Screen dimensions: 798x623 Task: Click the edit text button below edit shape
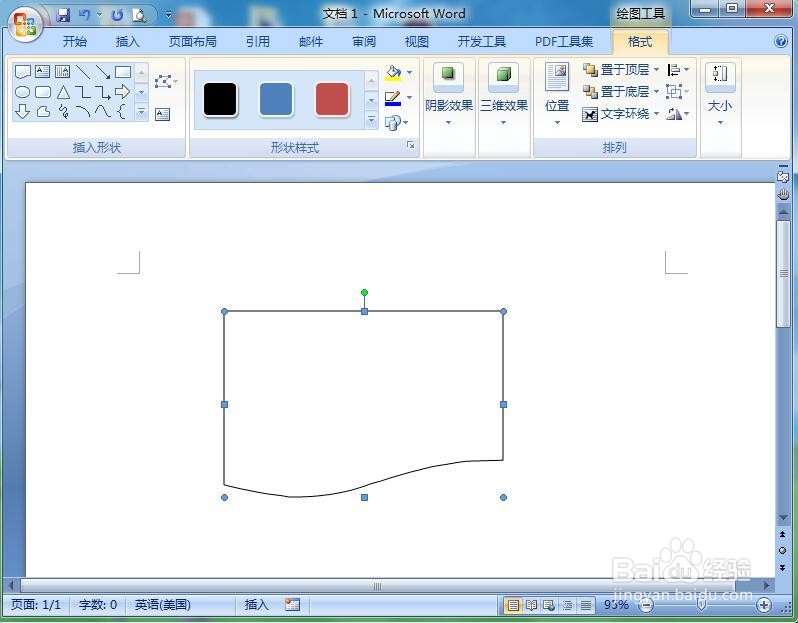162,114
